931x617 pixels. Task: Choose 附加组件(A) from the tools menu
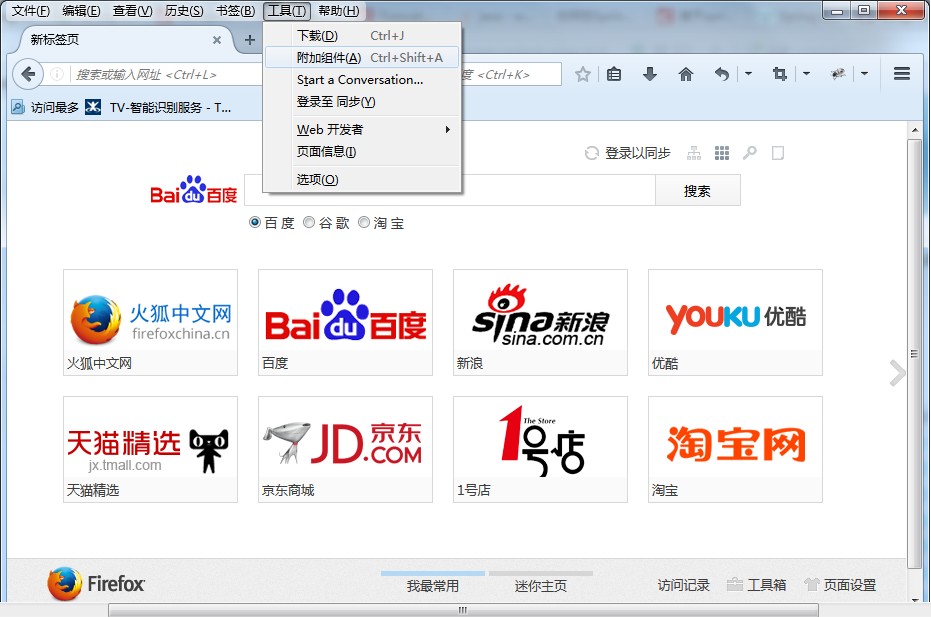point(362,58)
